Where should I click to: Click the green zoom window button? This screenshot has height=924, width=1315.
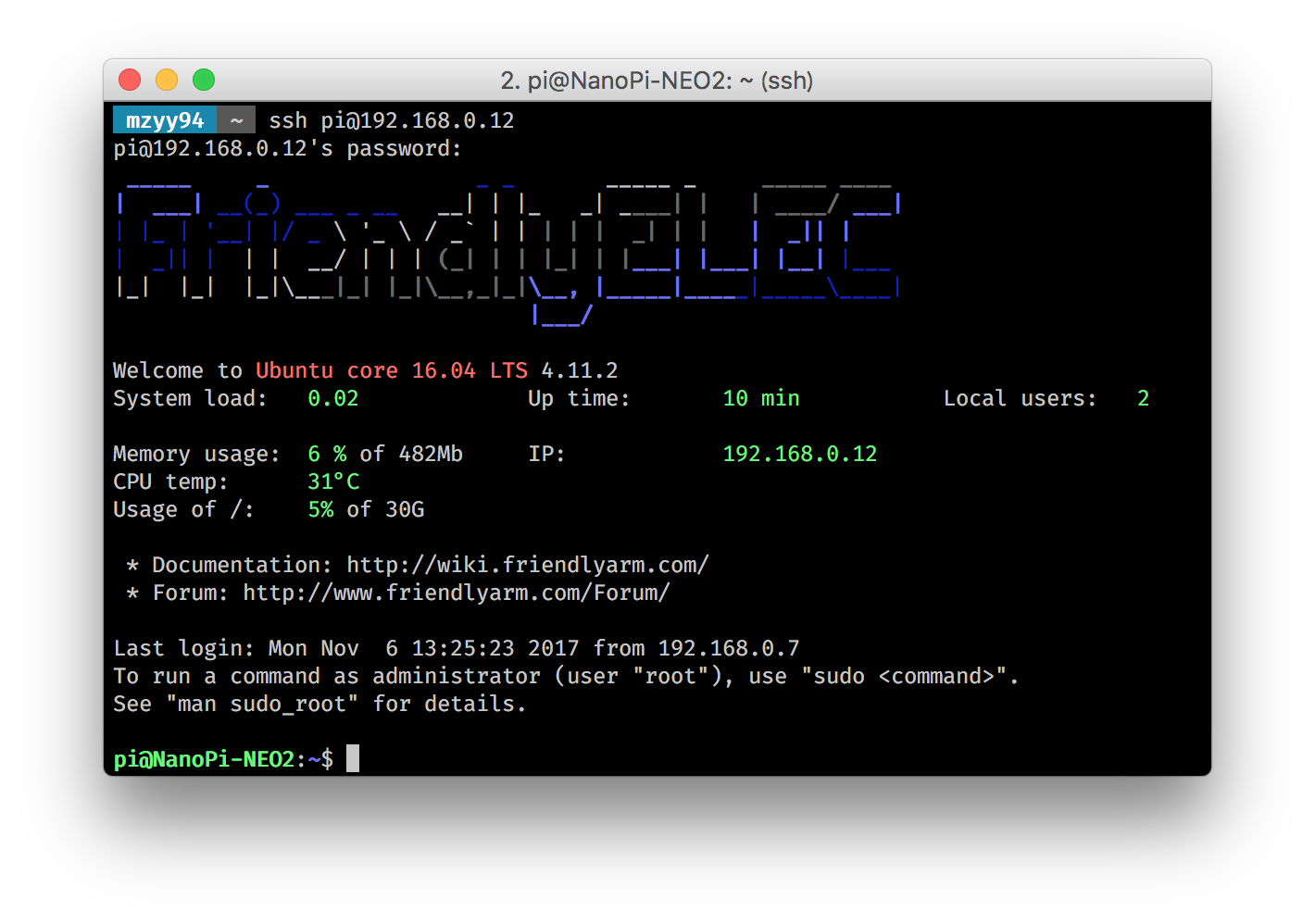click(x=204, y=81)
